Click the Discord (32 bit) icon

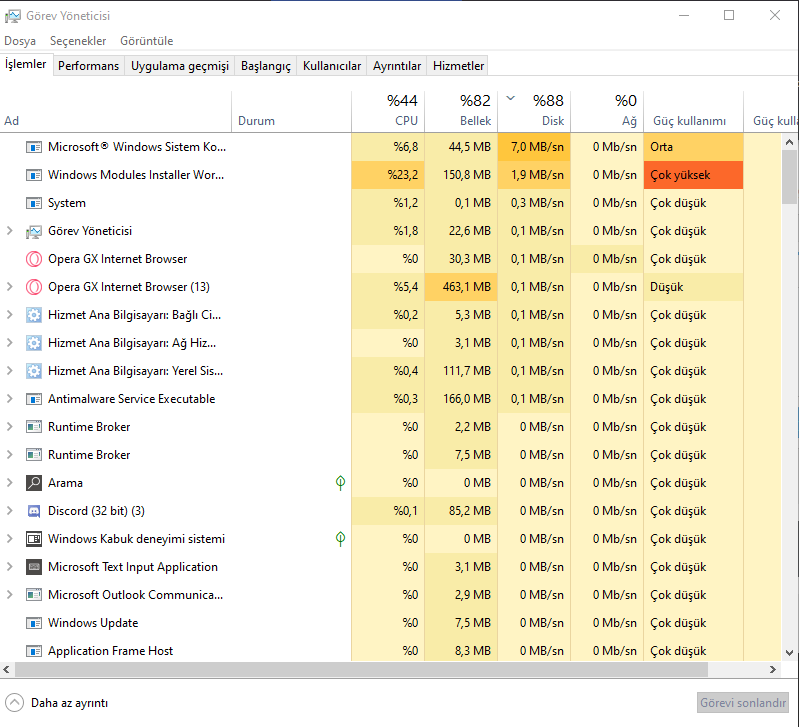point(34,511)
